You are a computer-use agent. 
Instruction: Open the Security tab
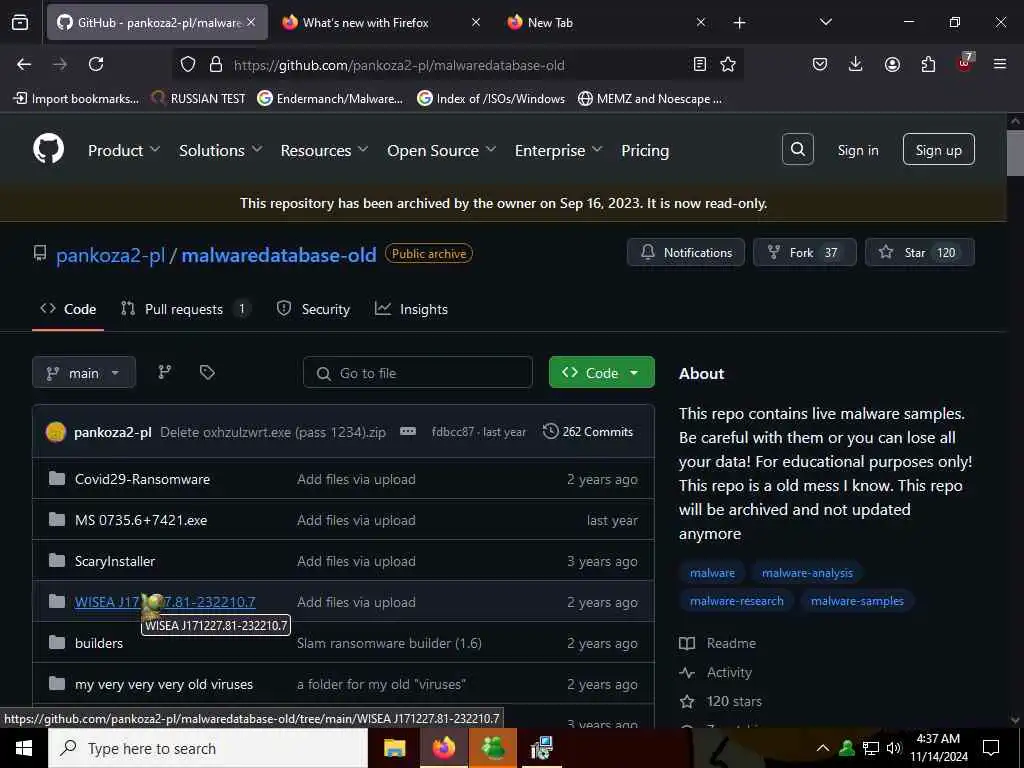coord(313,309)
